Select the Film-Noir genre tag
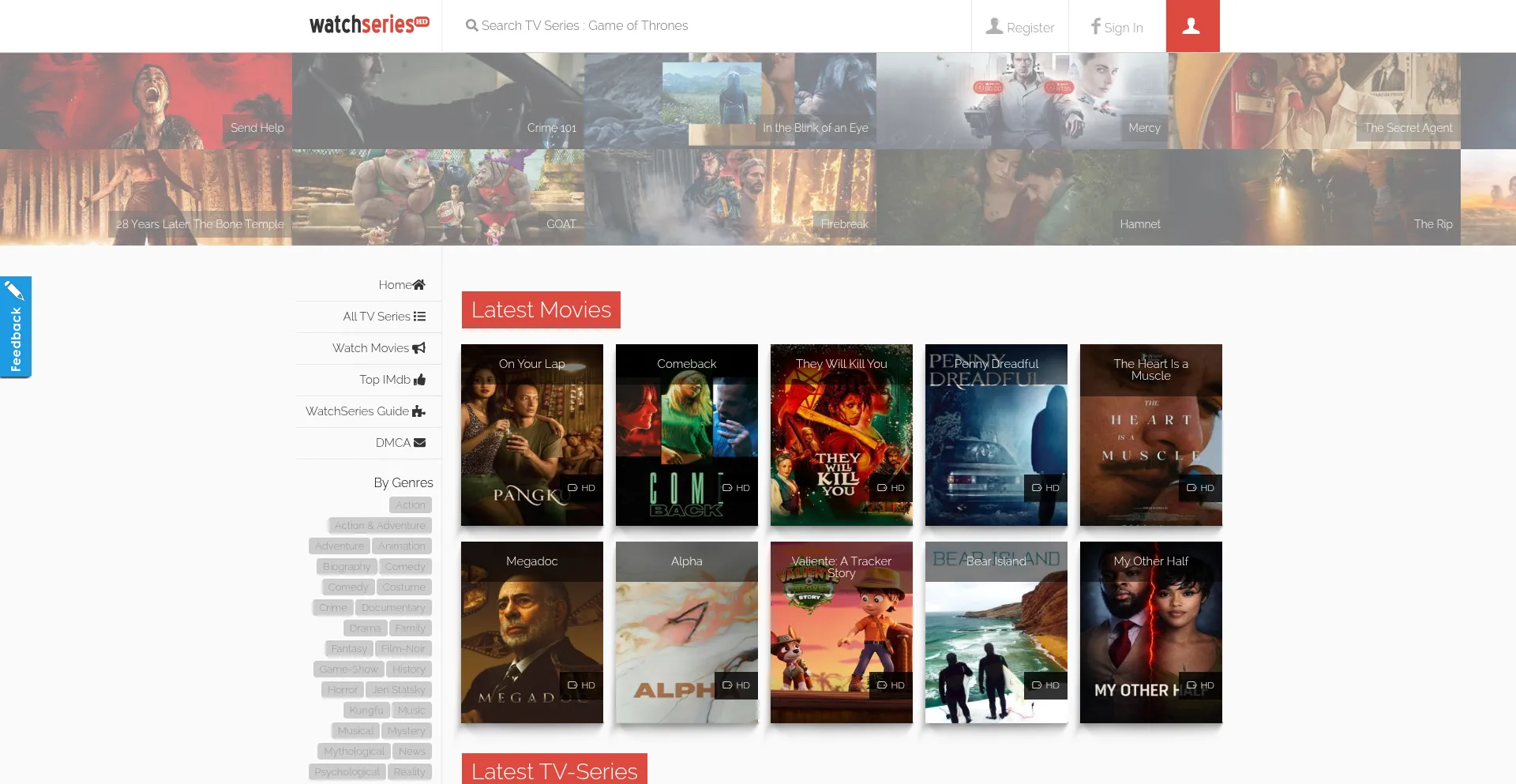This screenshot has height=784, width=1516. click(x=403, y=648)
